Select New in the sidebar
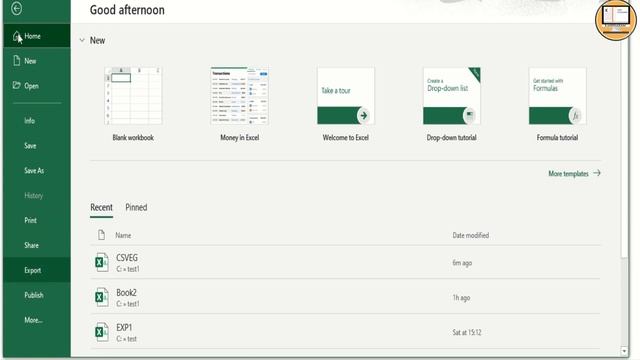Viewport: 640px width, 360px height. pyautogui.click(x=37, y=61)
